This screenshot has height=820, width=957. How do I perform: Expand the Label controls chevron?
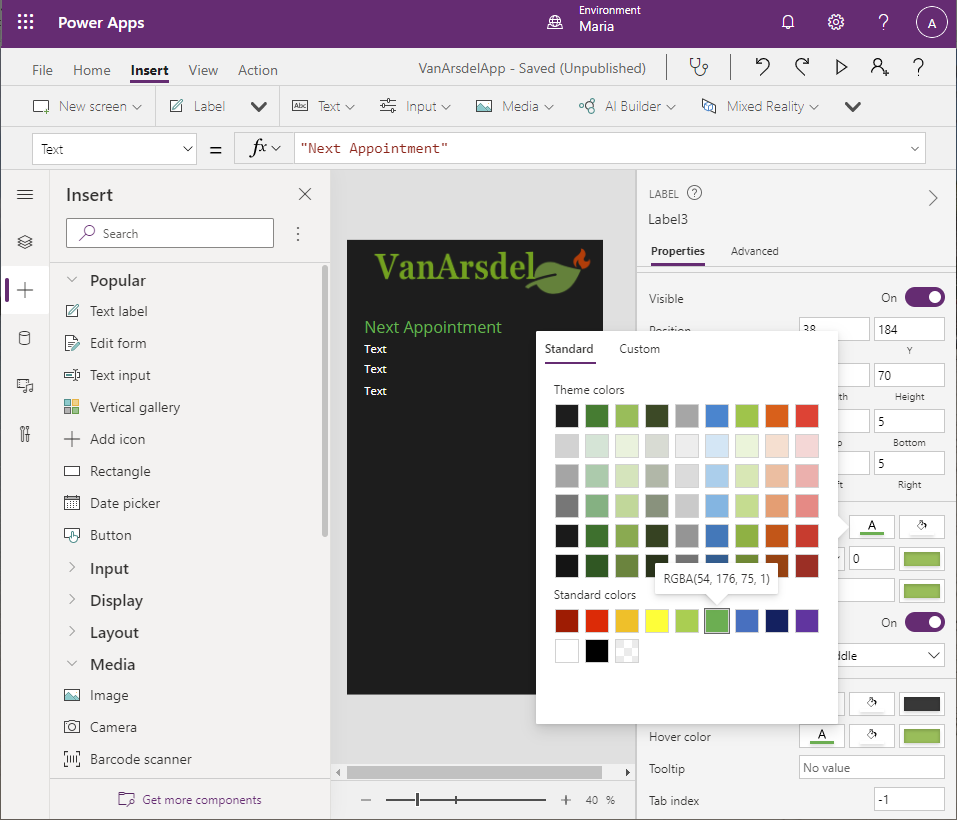(x=259, y=107)
